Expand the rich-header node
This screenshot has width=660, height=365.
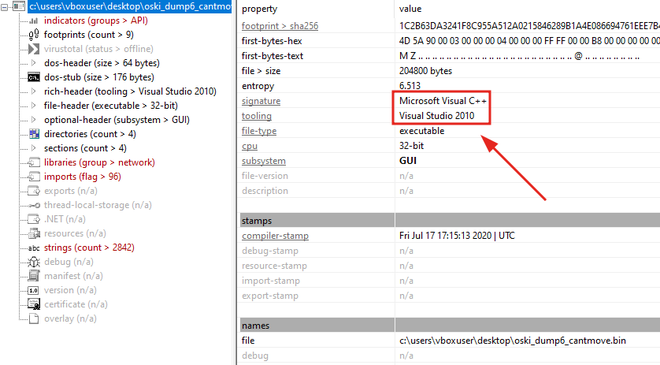coord(33,91)
